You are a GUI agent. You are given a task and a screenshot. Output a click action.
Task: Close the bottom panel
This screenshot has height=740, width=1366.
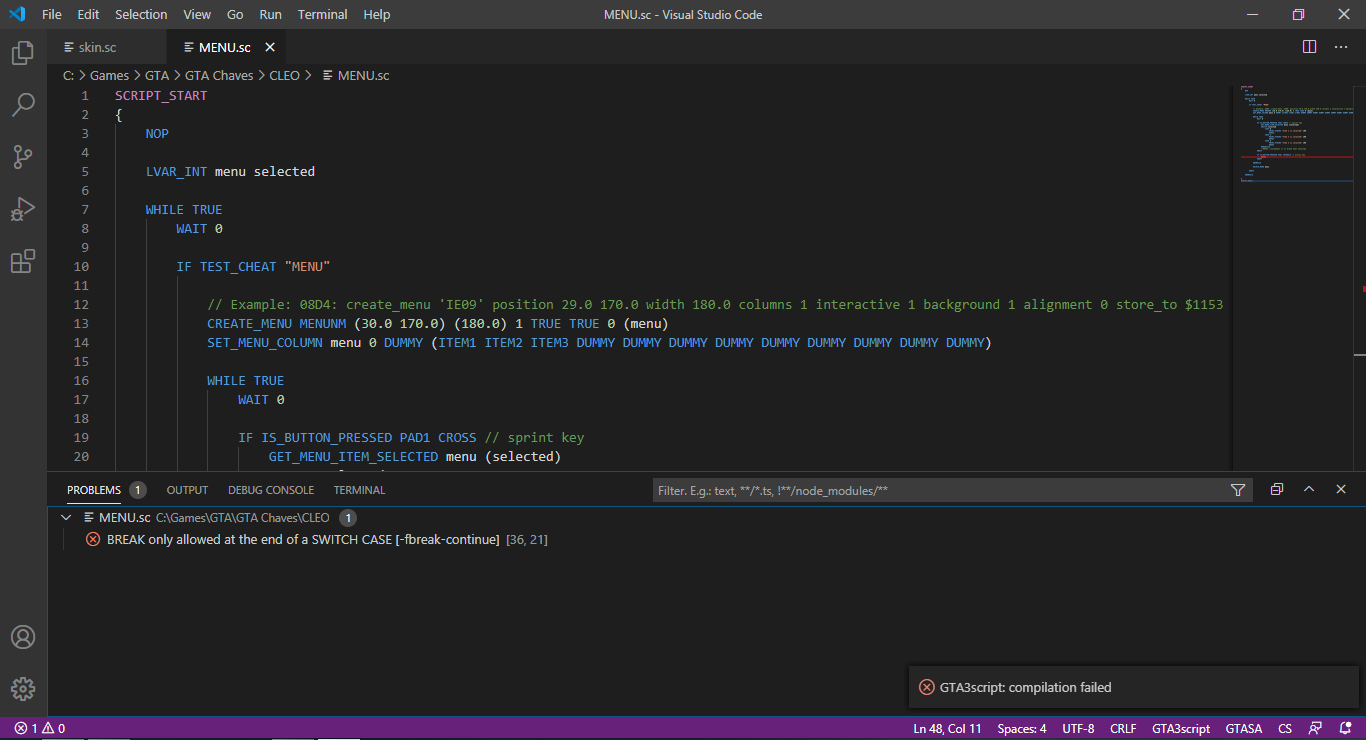pyautogui.click(x=1341, y=490)
